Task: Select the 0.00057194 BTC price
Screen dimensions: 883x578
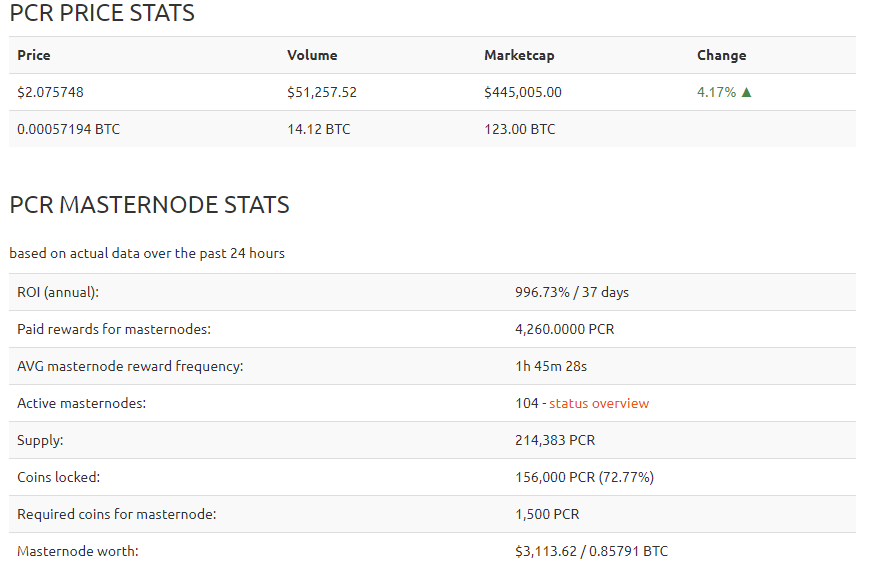Action: pyautogui.click(x=68, y=129)
